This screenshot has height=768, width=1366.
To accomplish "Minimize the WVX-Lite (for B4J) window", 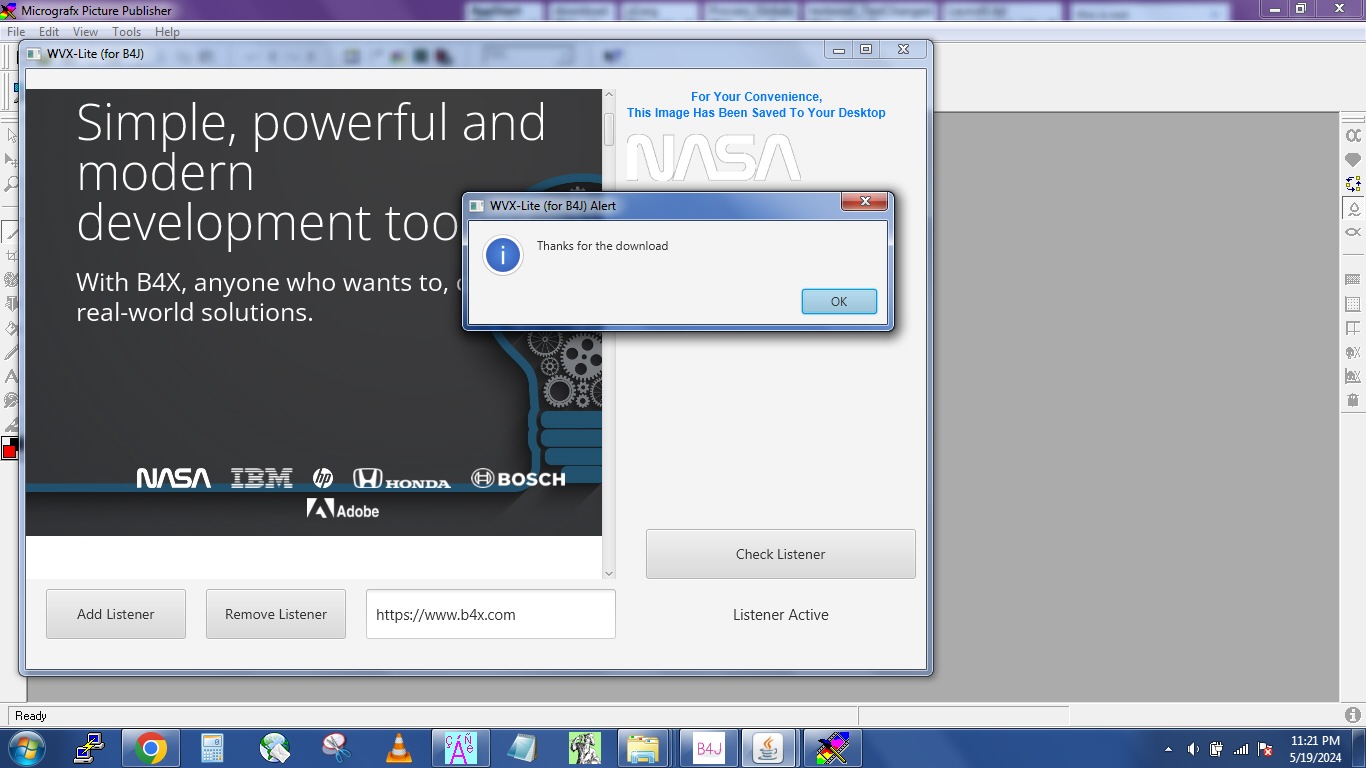I will point(839,50).
